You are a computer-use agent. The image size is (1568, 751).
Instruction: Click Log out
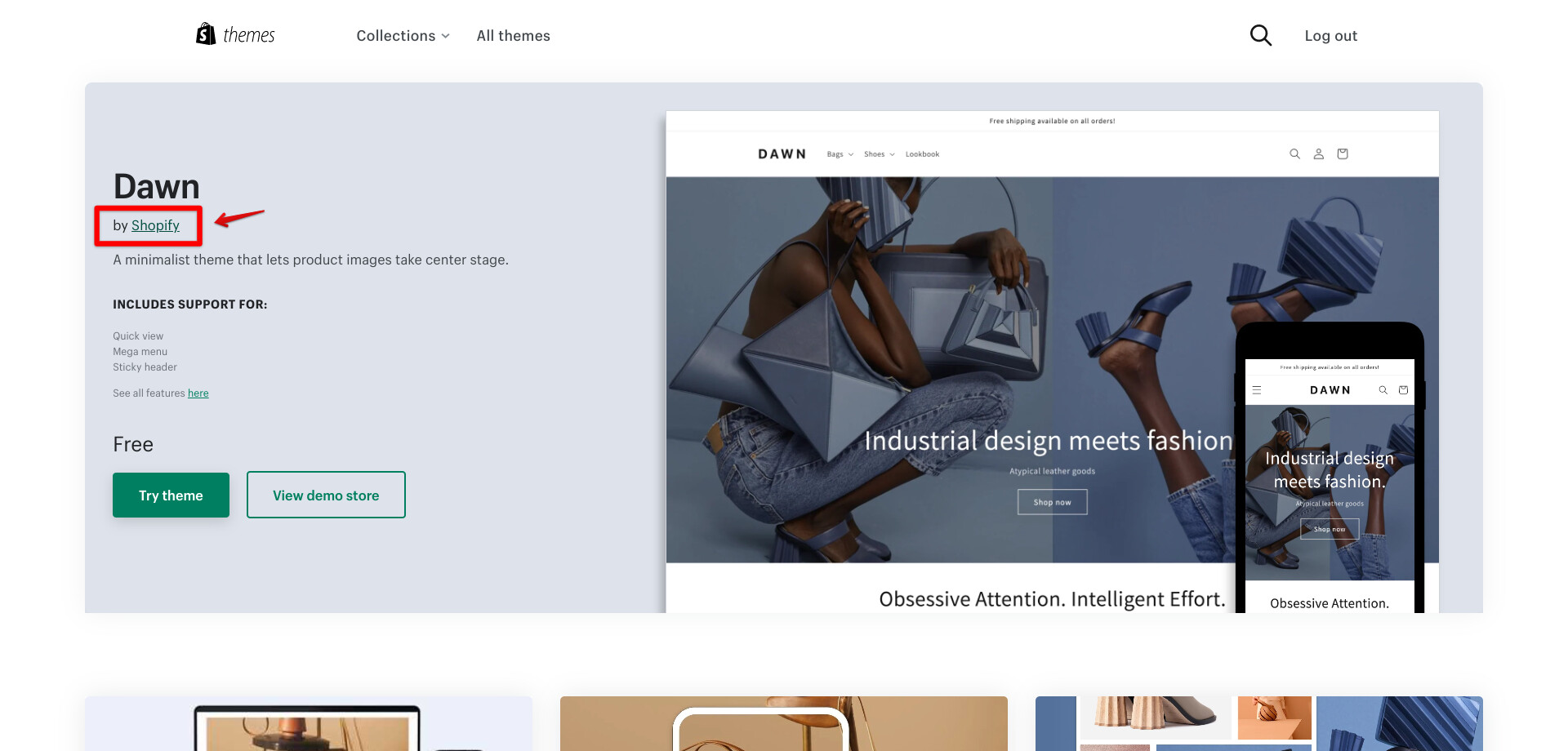[1330, 36]
